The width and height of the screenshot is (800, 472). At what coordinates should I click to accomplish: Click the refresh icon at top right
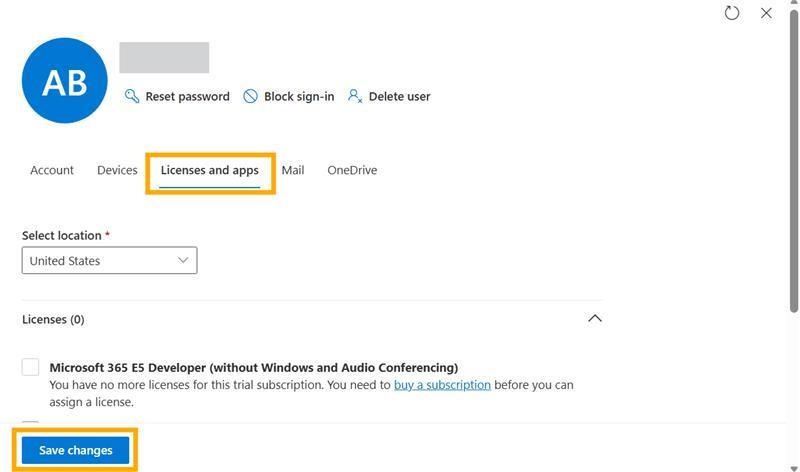(x=732, y=13)
